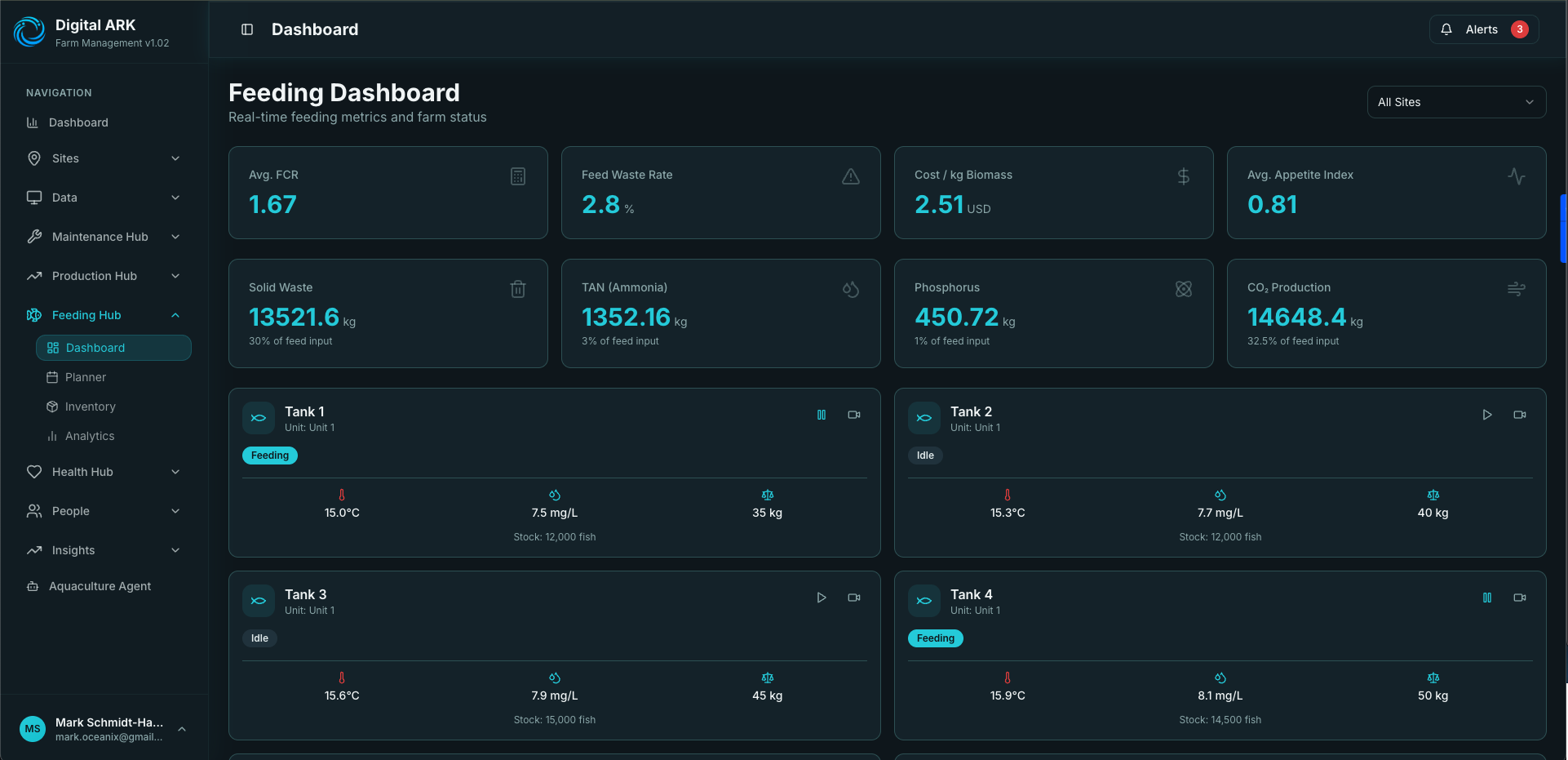Click the Tank 1 fish icon

(259, 418)
